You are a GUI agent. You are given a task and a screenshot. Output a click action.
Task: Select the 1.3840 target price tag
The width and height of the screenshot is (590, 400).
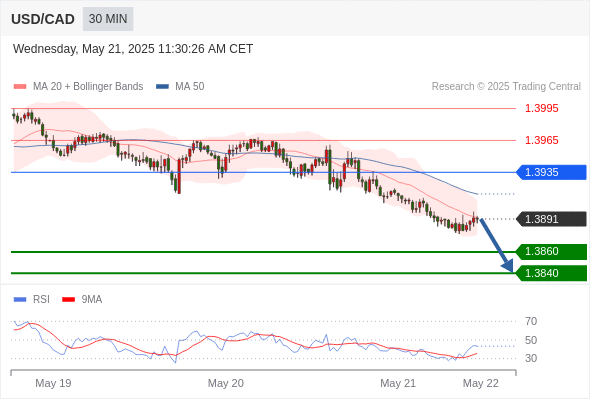pyautogui.click(x=551, y=273)
